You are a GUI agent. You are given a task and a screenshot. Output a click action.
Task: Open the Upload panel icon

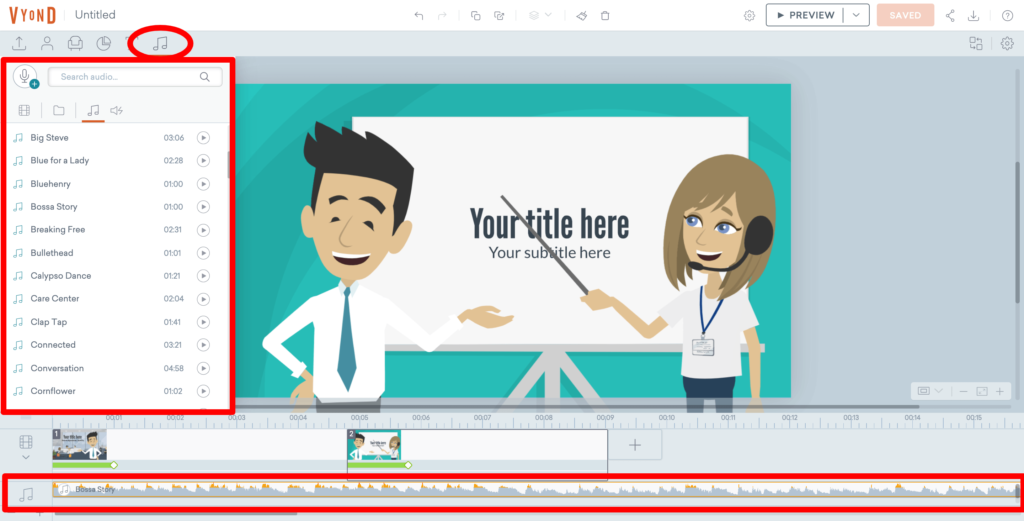coord(19,44)
